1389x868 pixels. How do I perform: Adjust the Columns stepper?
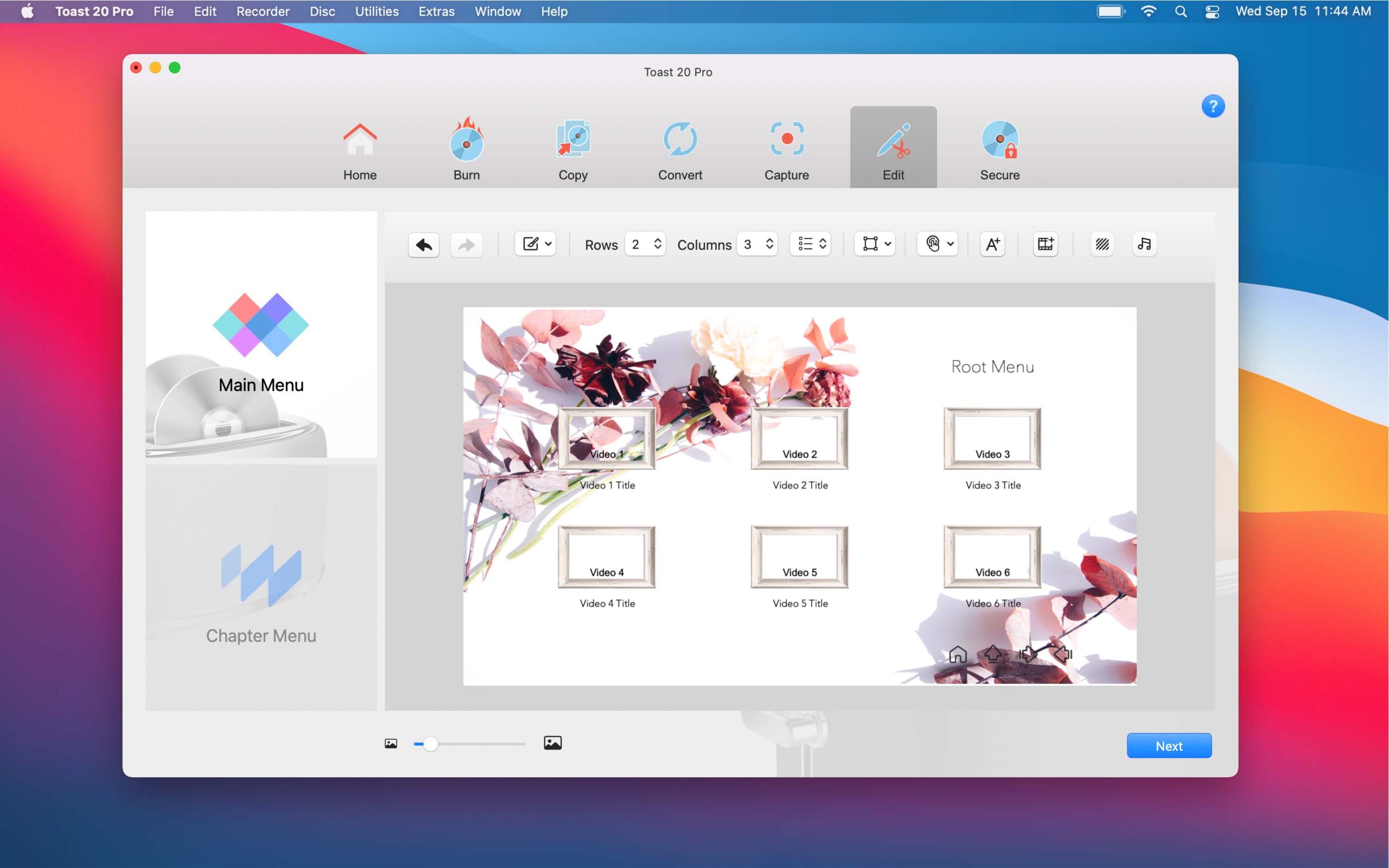[769, 245]
